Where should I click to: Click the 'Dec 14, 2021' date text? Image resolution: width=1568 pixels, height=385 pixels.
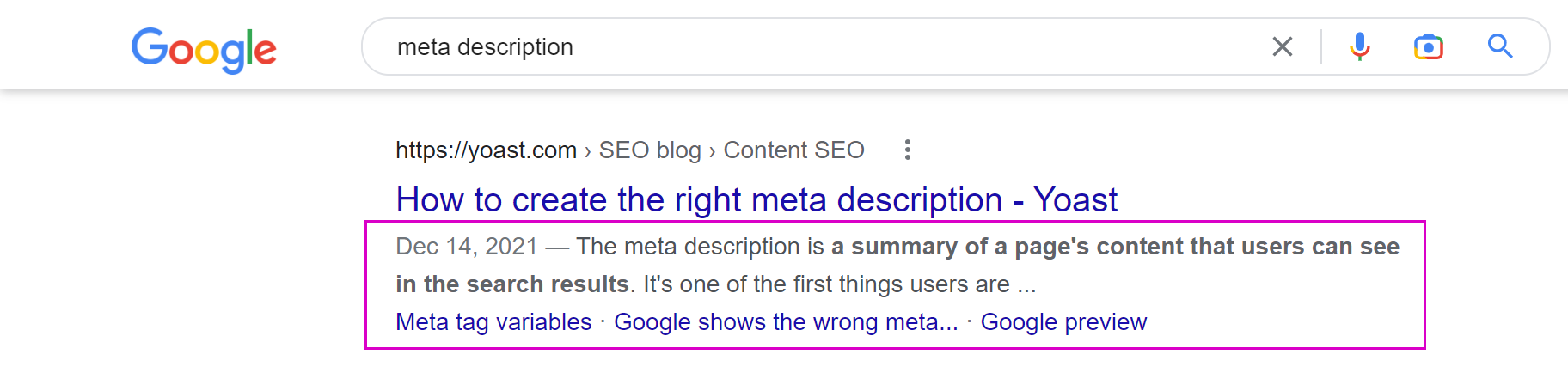point(467,247)
